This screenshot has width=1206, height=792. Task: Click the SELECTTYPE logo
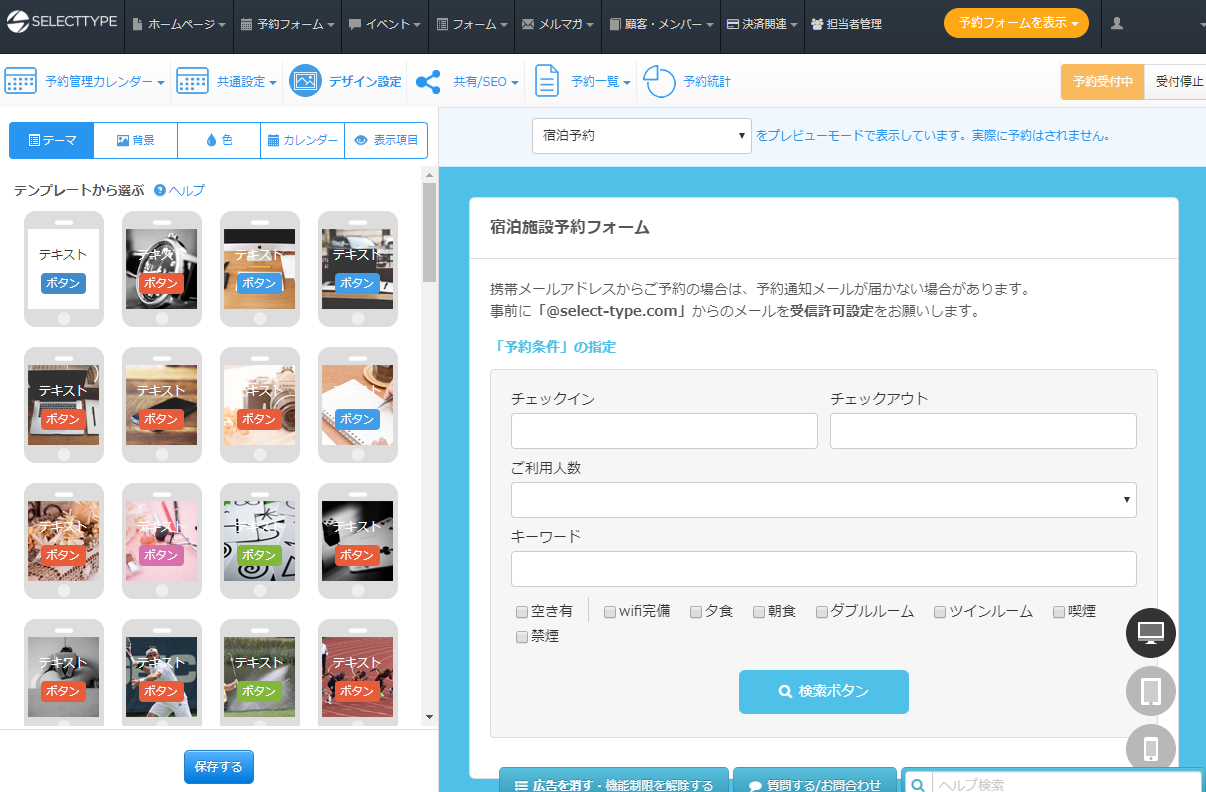(x=60, y=24)
